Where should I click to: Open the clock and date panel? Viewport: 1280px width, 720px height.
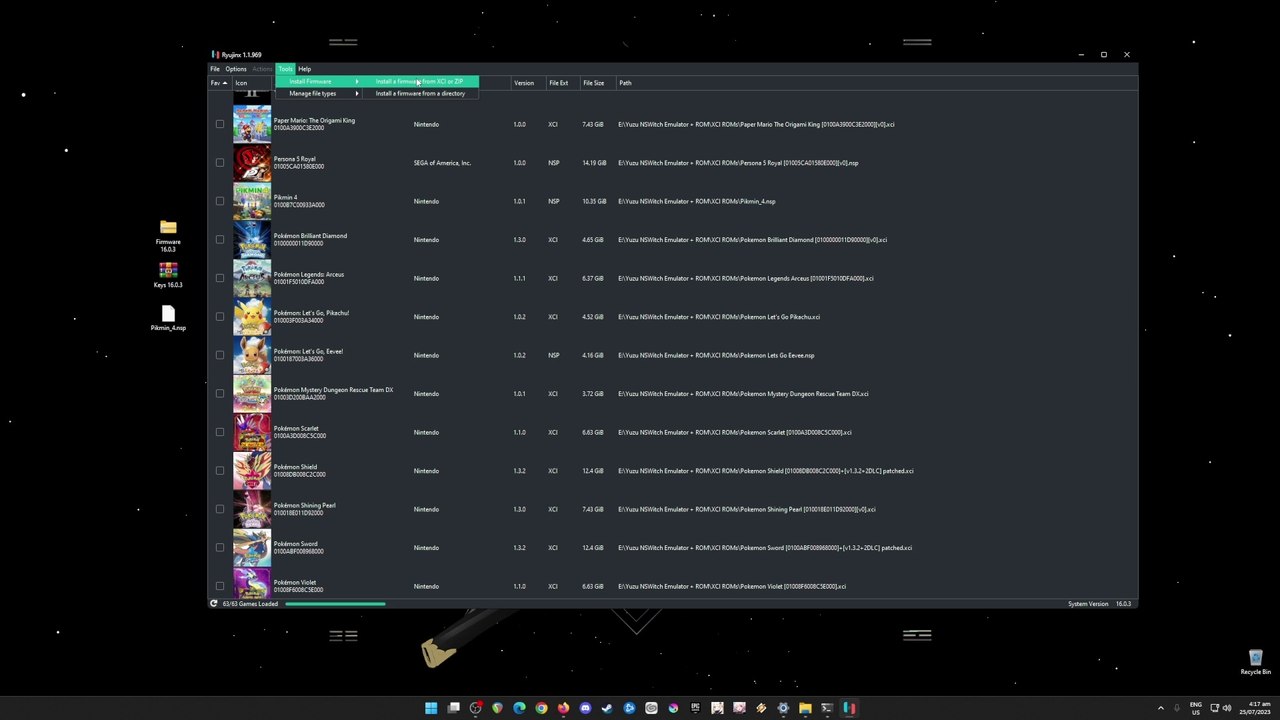pyautogui.click(x=1256, y=708)
